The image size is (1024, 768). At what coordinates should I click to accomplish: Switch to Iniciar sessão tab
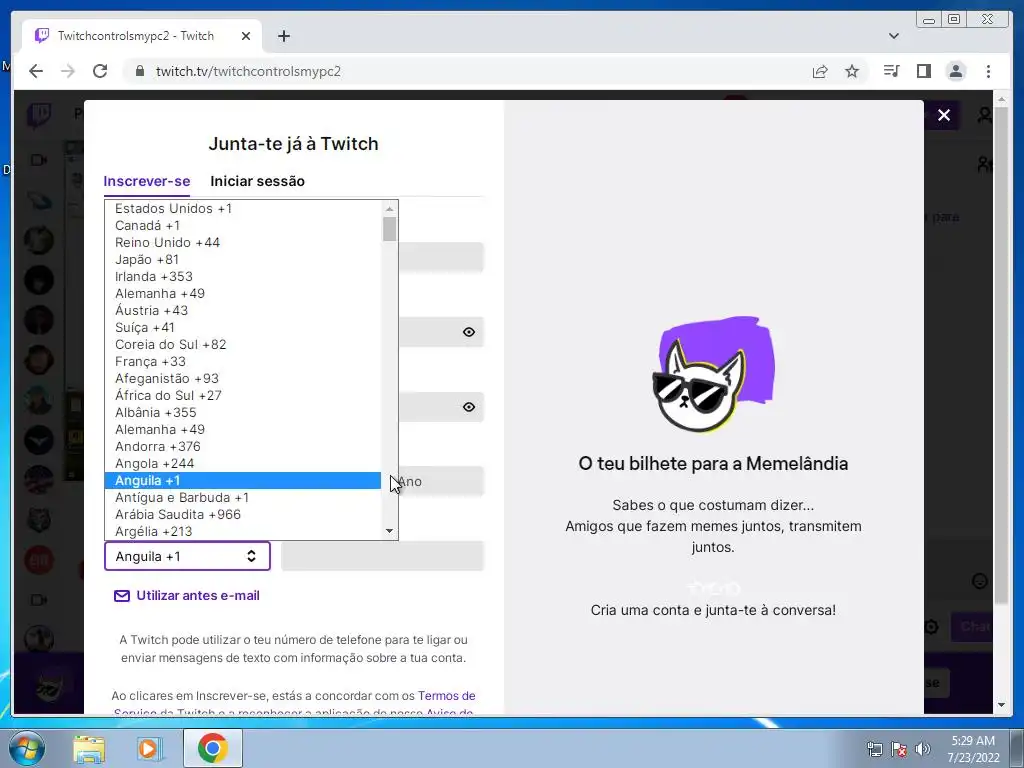[257, 181]
